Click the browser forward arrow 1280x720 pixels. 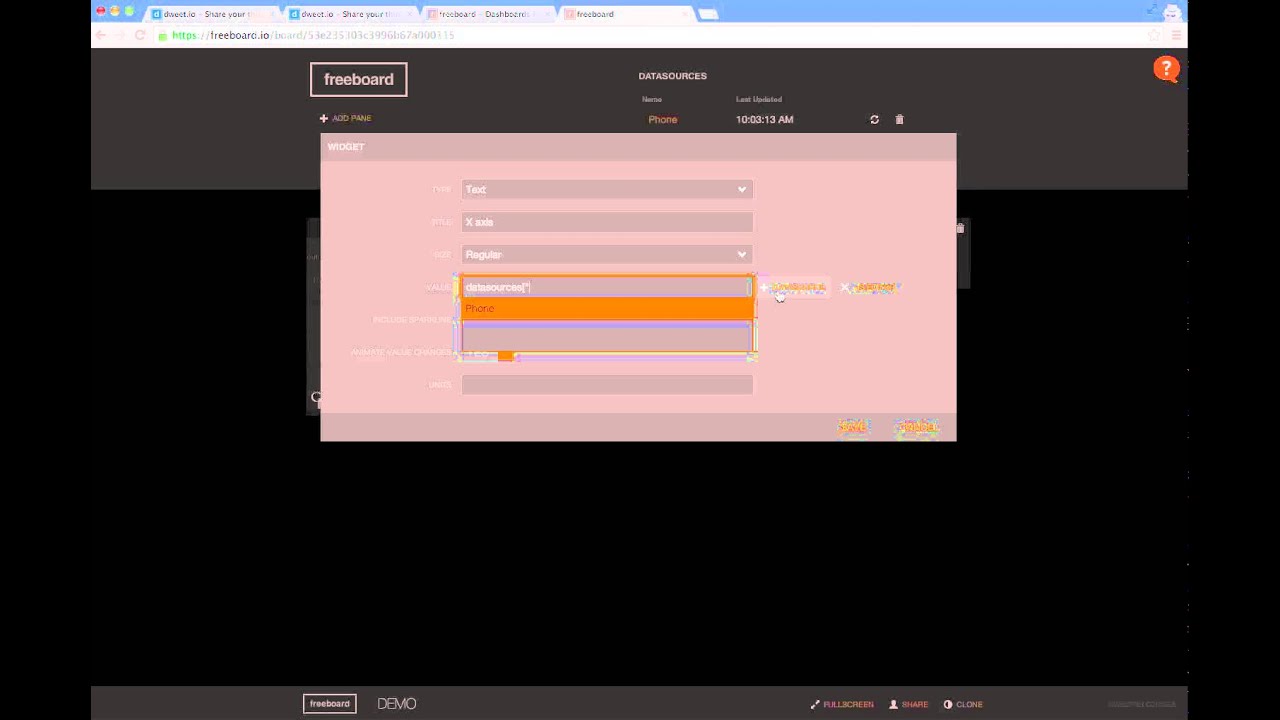pyautogui.click(x=119, y=35)
